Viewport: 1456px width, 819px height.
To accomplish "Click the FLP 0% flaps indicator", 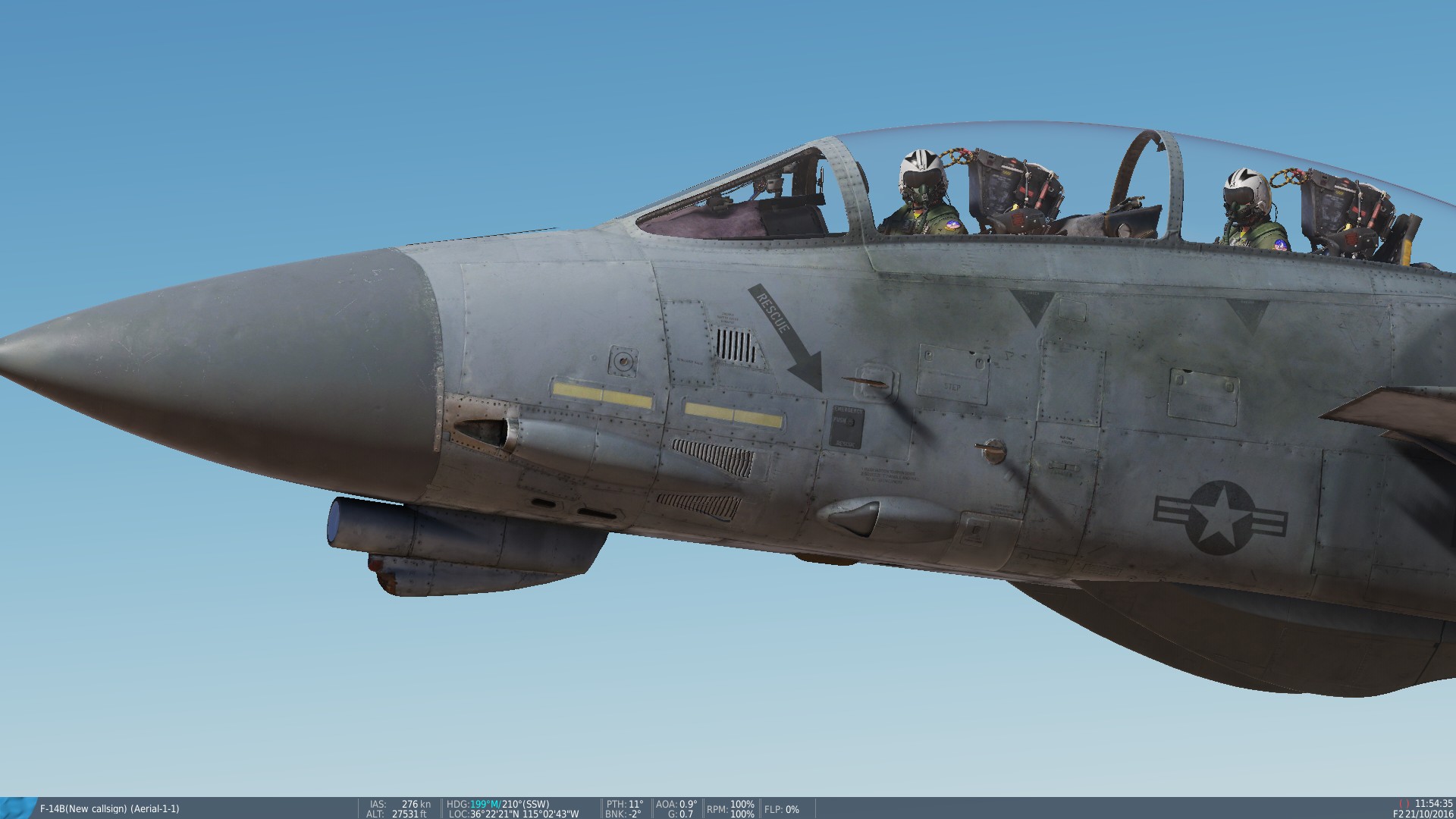I will 781,809.
